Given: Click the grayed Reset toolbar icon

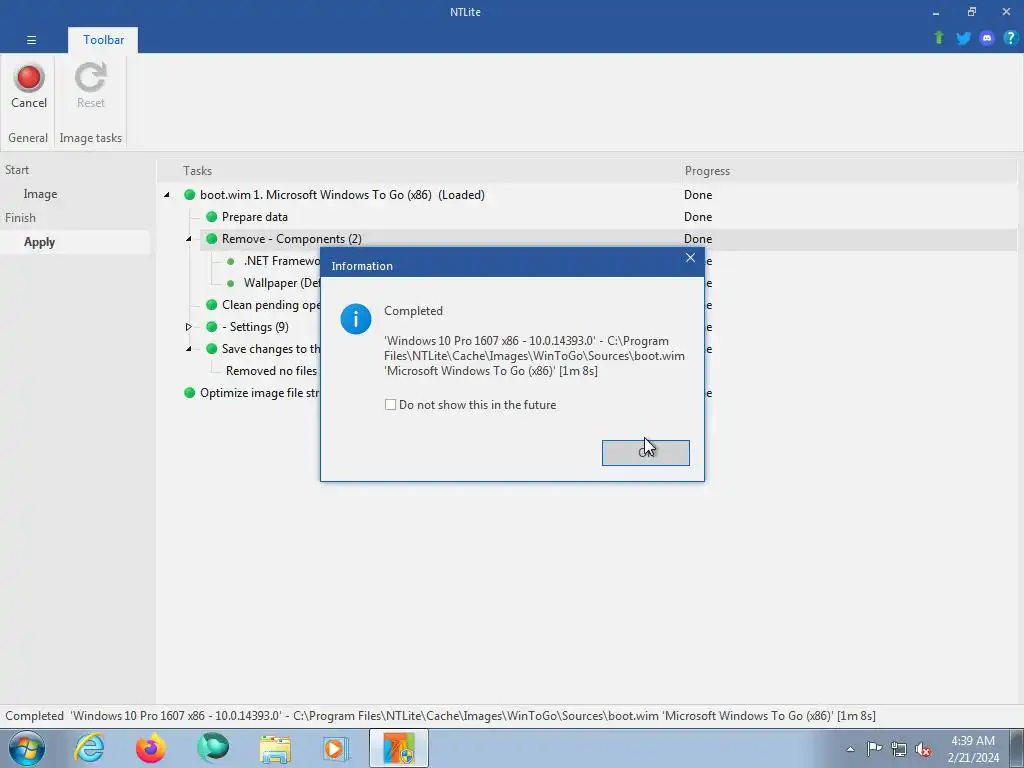Looking at the screenshot, I should [90, 78].
